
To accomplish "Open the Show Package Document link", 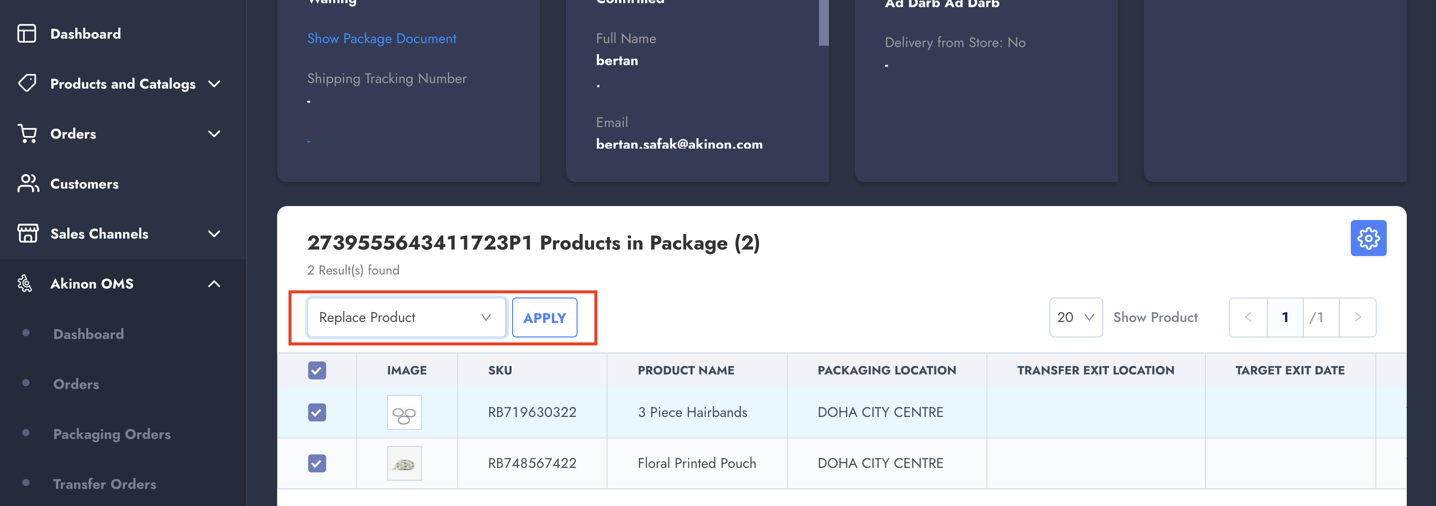I will 381,39.
